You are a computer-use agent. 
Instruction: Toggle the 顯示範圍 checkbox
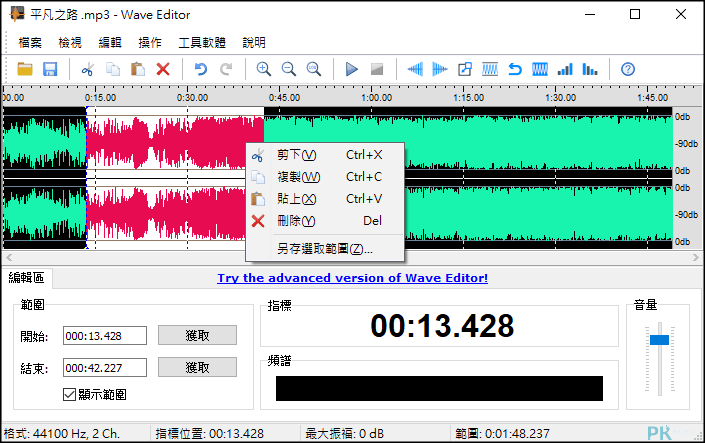click(x=69, y=394)
